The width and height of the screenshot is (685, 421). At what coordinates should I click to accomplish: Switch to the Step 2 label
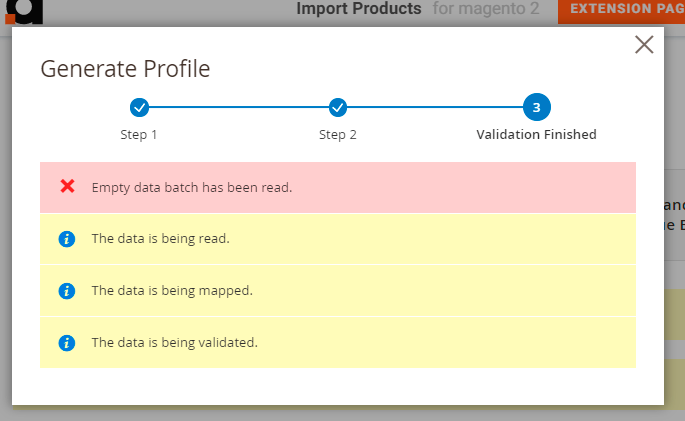point(338,135)
